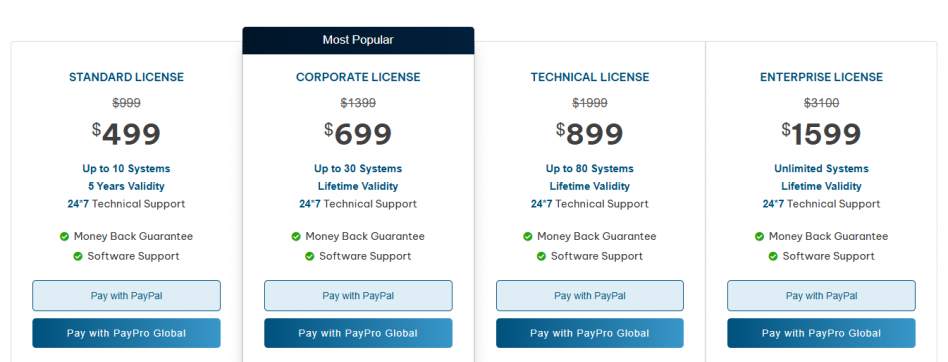Select the Most Popular banner

358,40
